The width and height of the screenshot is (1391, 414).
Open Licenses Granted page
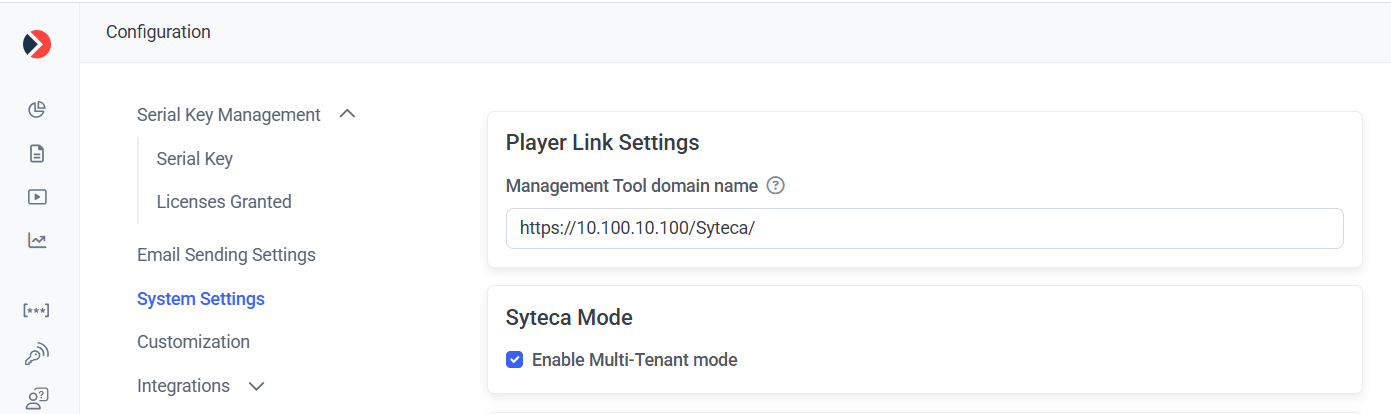click(x=224, y=202)
